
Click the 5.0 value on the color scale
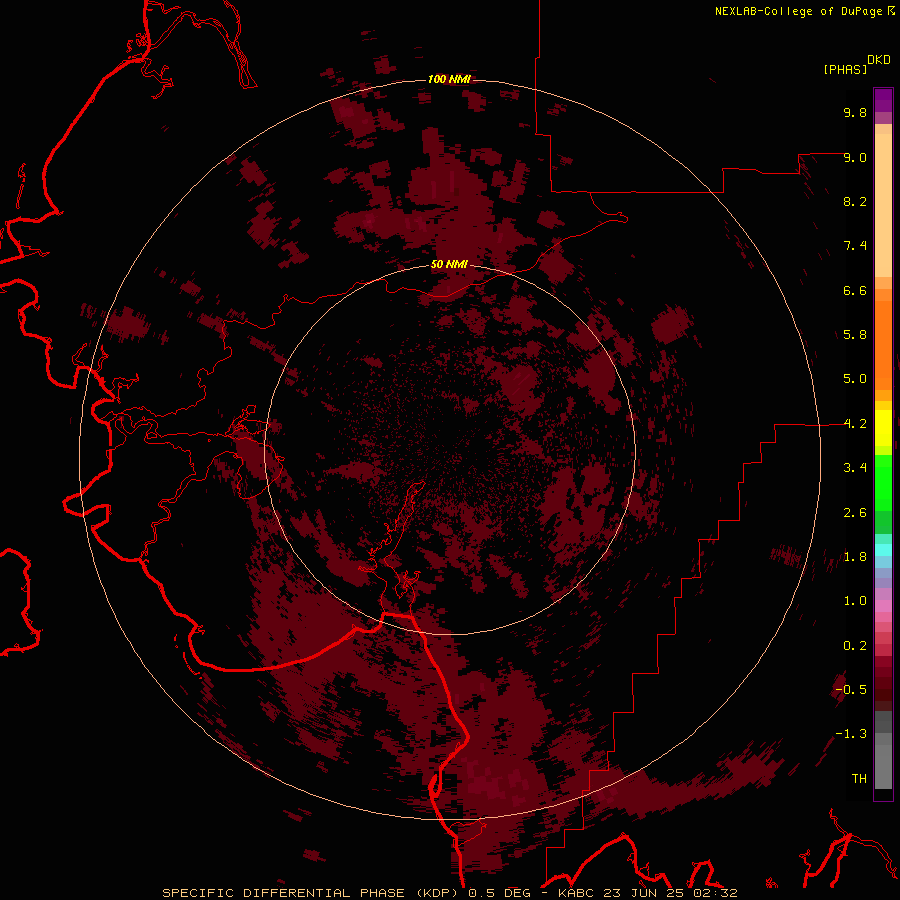point(855,379)
